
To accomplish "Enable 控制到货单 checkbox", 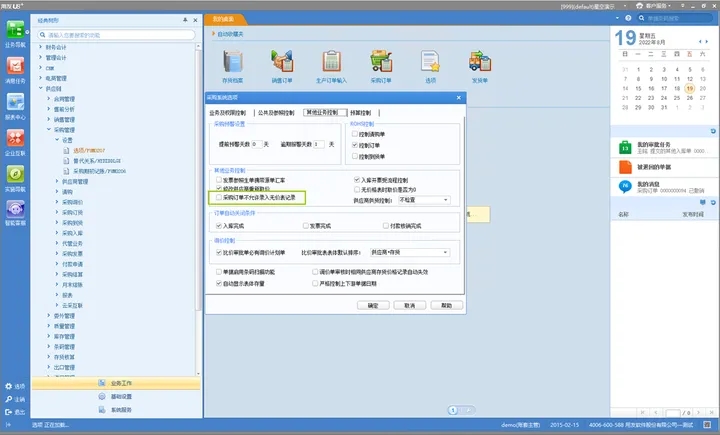I will coord(354,156).
